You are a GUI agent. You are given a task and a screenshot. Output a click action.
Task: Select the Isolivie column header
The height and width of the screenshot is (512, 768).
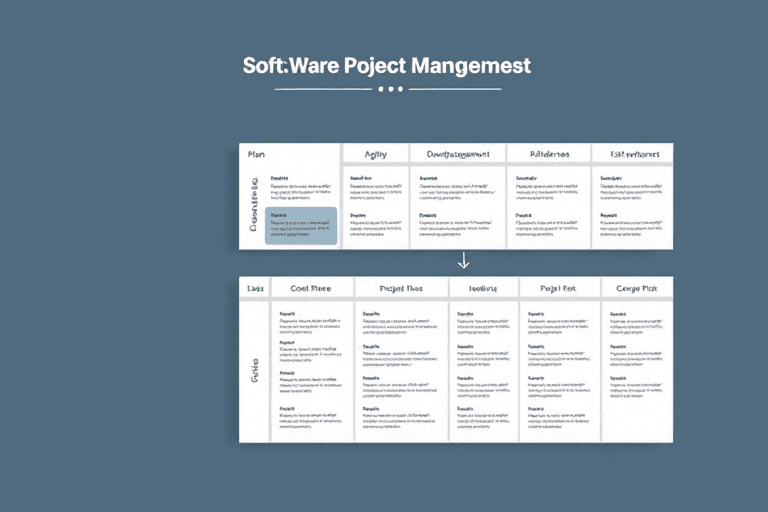(x=484, y=288)
